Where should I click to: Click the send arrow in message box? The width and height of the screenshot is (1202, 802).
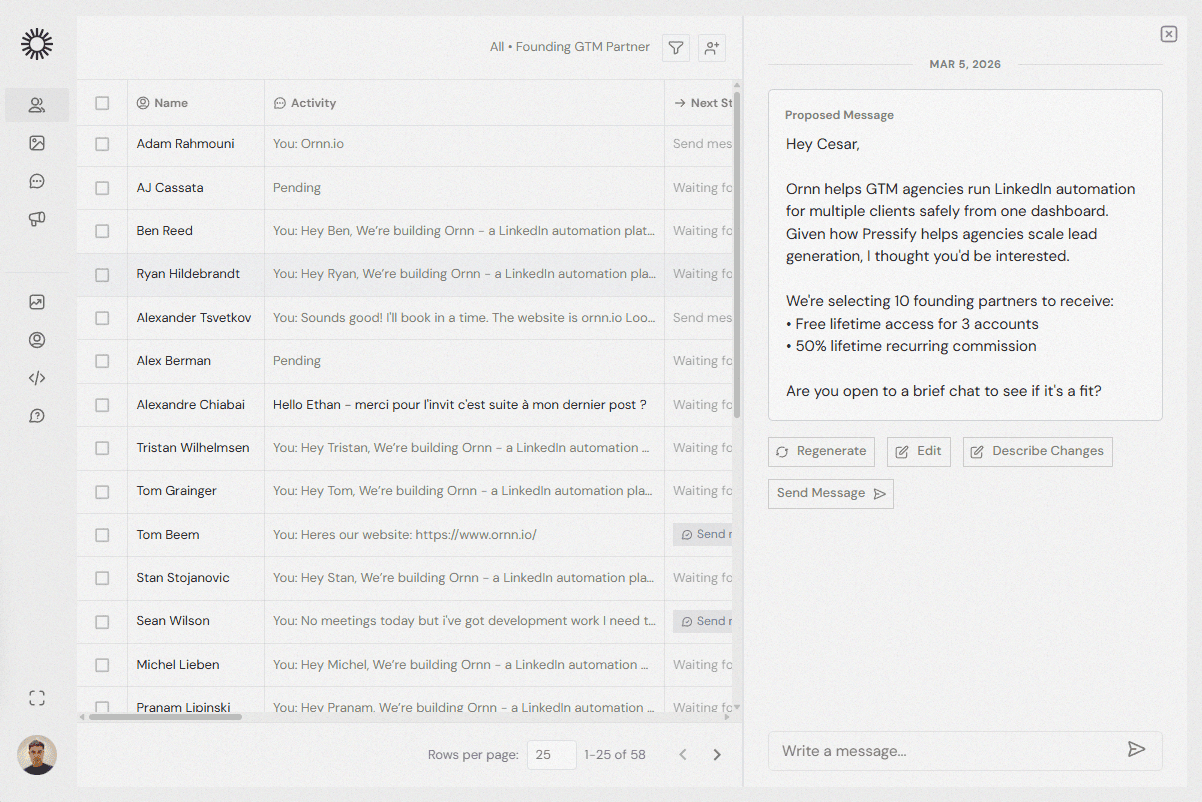(1136, 749)
